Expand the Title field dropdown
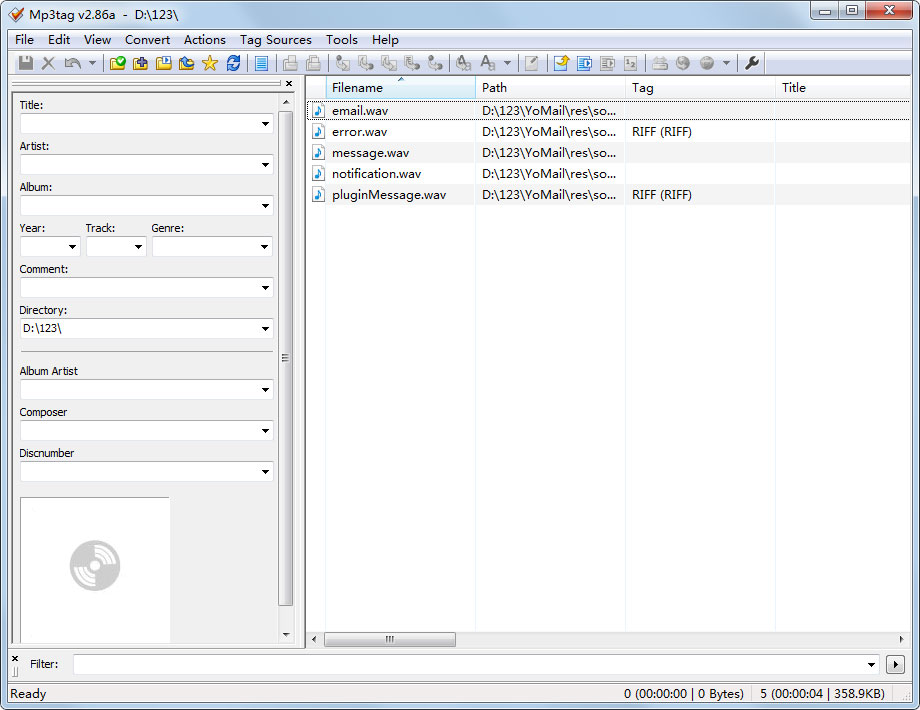Screen dimensions: 920x710 click(265, 124)
